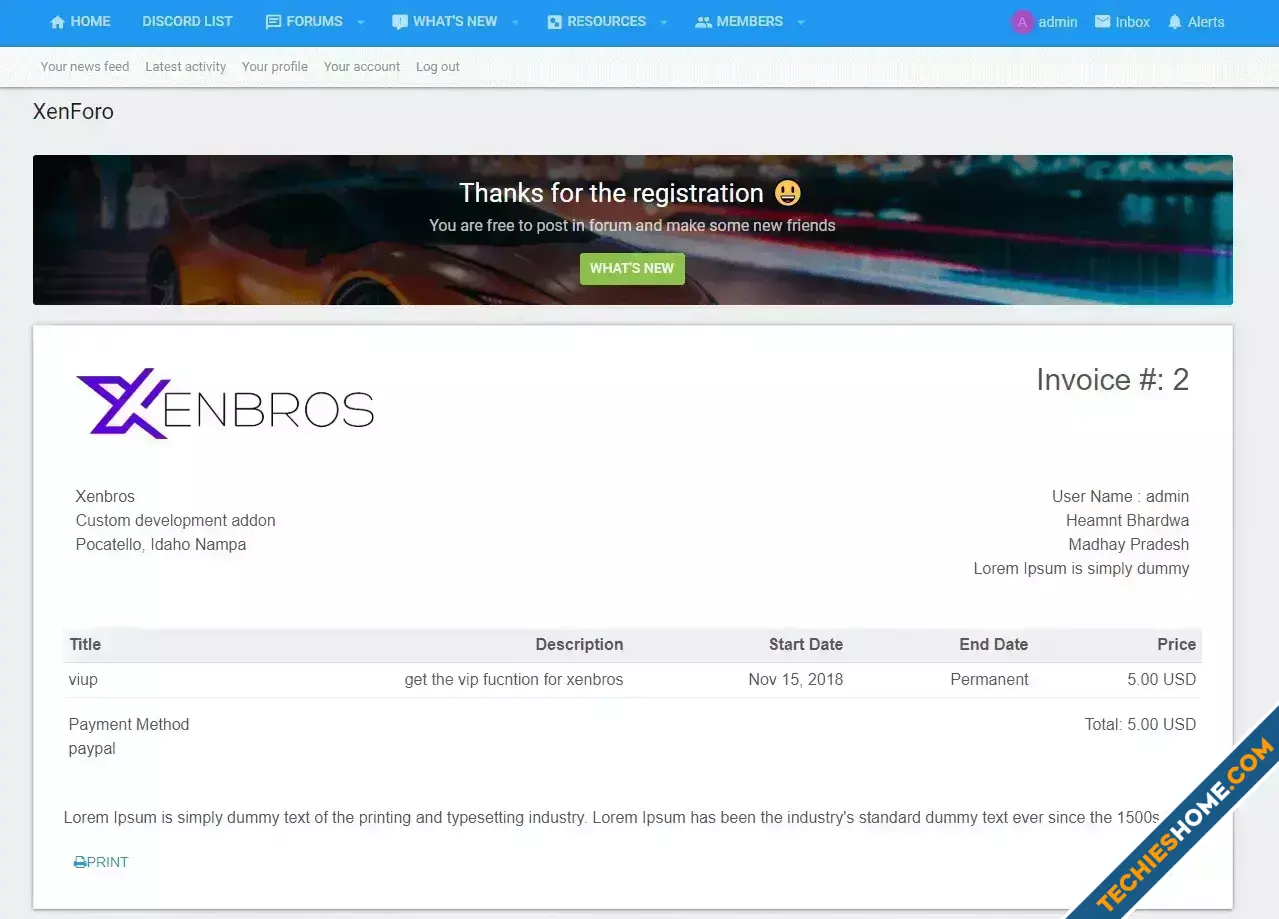
Task: Click 'get the vip fucntion for xenbros' cell
Action: 514,680
